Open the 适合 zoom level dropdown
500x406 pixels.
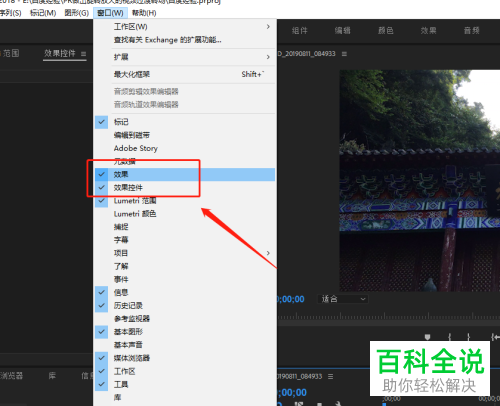[343, 299]
